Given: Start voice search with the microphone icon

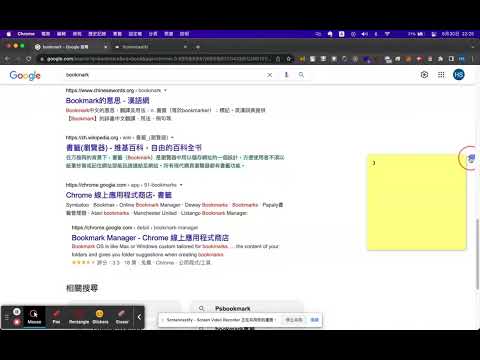Looking at the screenshot, I should 286,75.
